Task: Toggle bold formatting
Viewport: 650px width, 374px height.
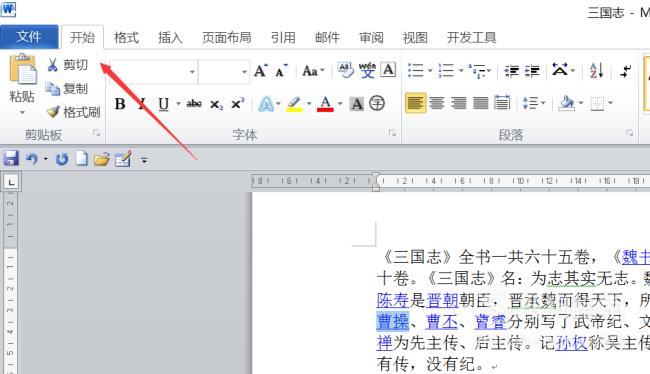Action: (120, 104)
